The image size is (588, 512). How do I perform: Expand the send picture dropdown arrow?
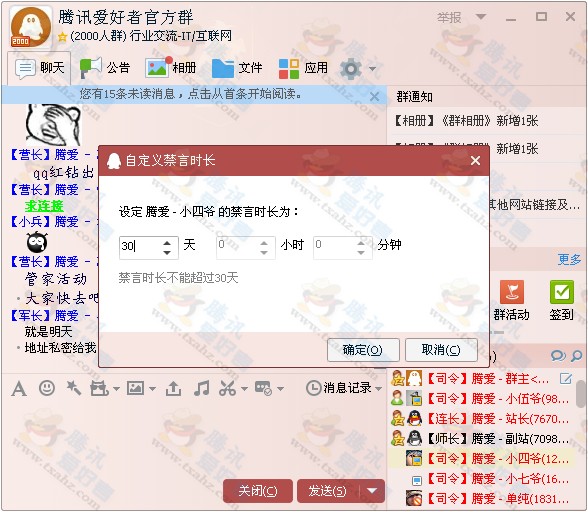click(152, 389)
